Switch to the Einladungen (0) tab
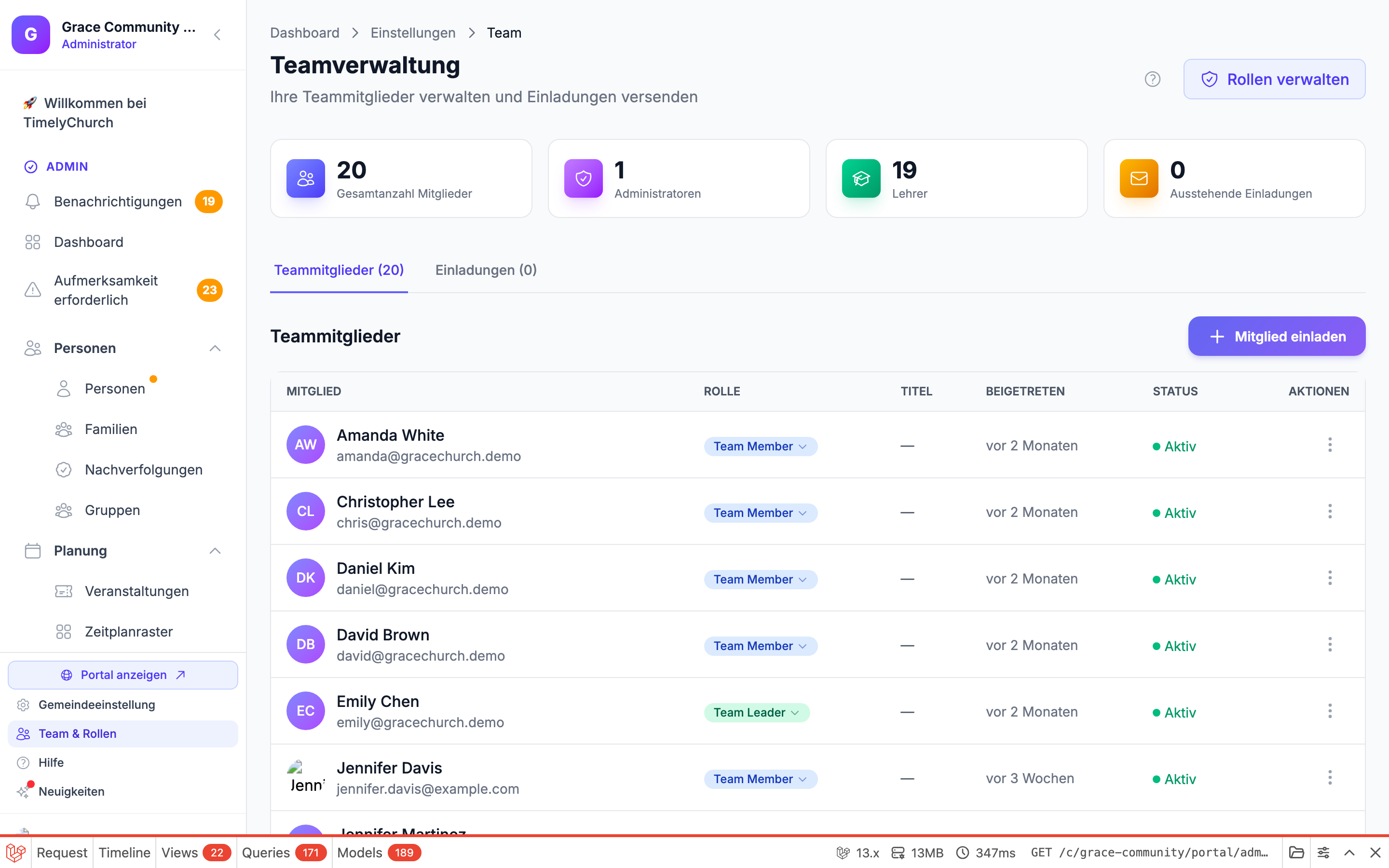1389x868 pixels. (x=486, y=271)
